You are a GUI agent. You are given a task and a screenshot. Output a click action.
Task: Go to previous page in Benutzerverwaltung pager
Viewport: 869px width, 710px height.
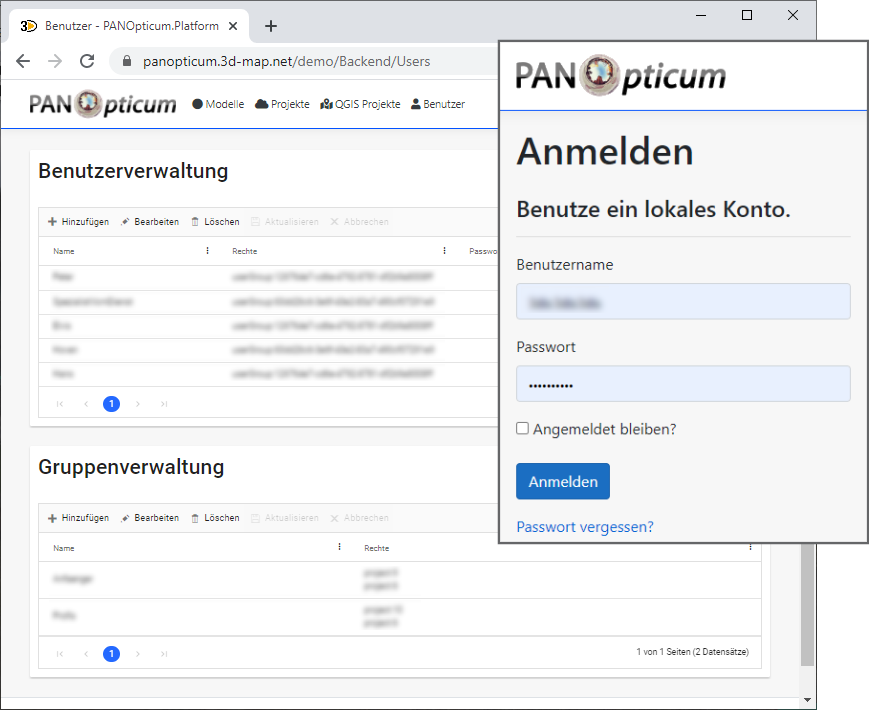click(x=86, y=404)
